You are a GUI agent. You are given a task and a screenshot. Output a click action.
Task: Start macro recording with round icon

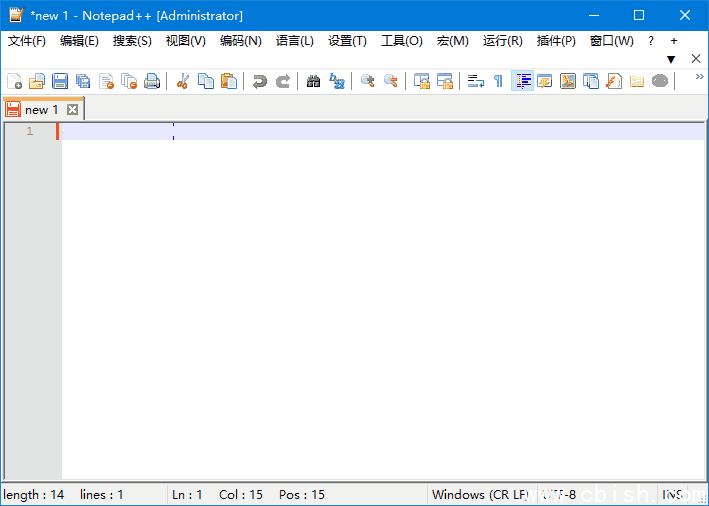660,81
